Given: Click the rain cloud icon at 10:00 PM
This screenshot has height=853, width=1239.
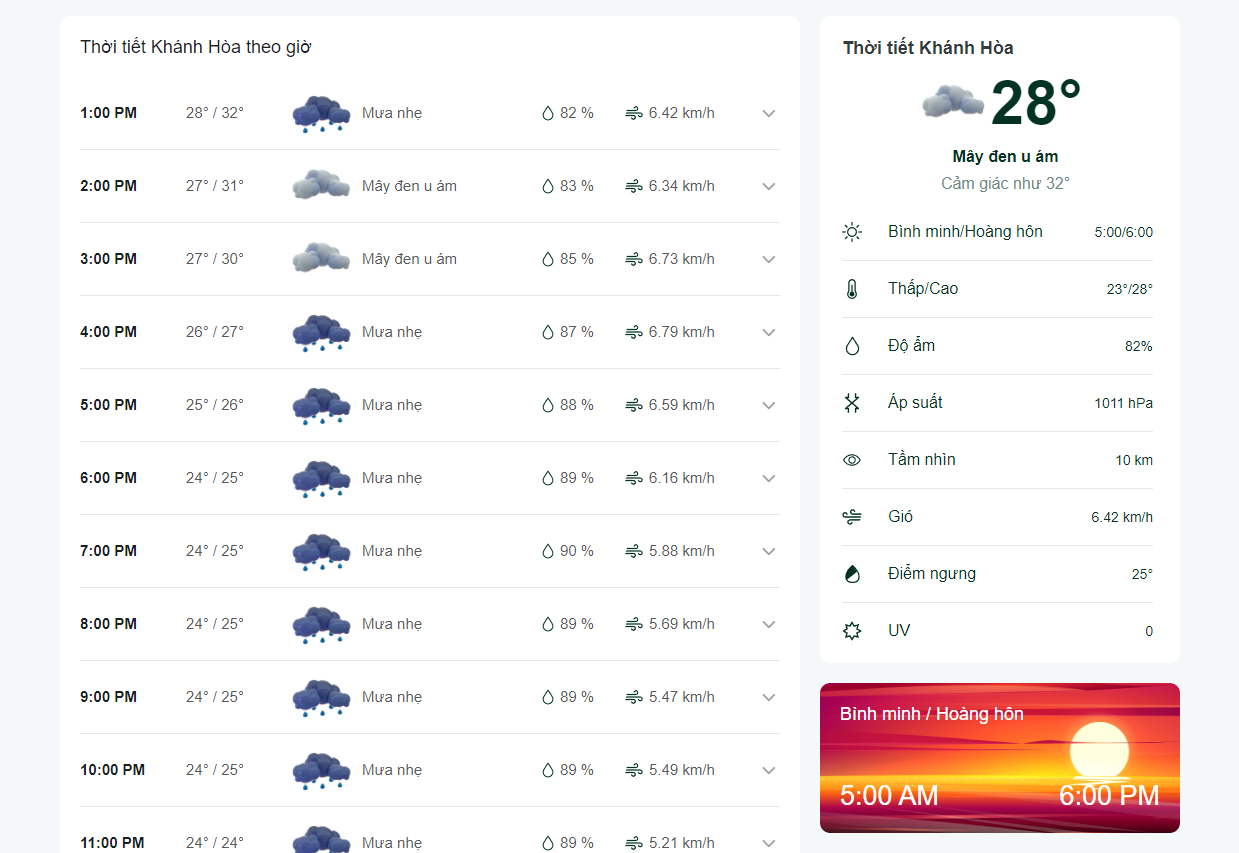Looking at the screenshot, I should tap(321, 771).
